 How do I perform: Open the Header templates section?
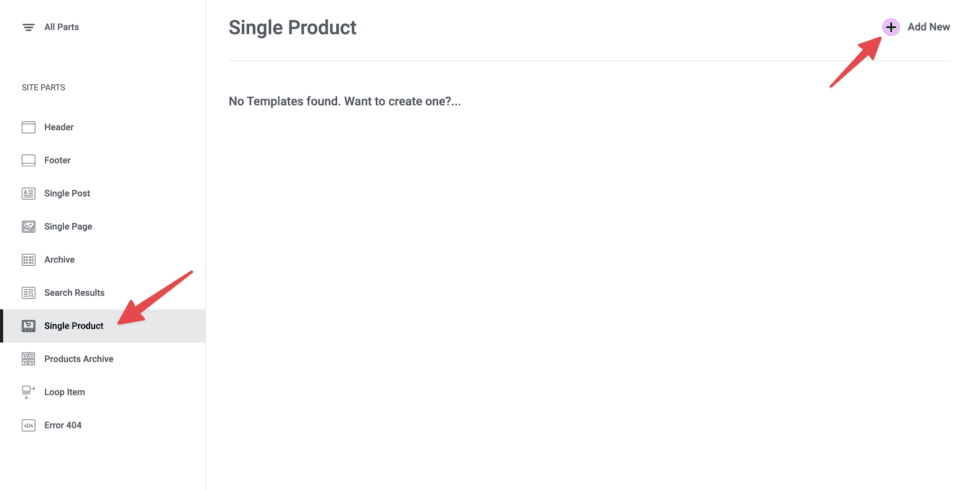tap(59, 127)
